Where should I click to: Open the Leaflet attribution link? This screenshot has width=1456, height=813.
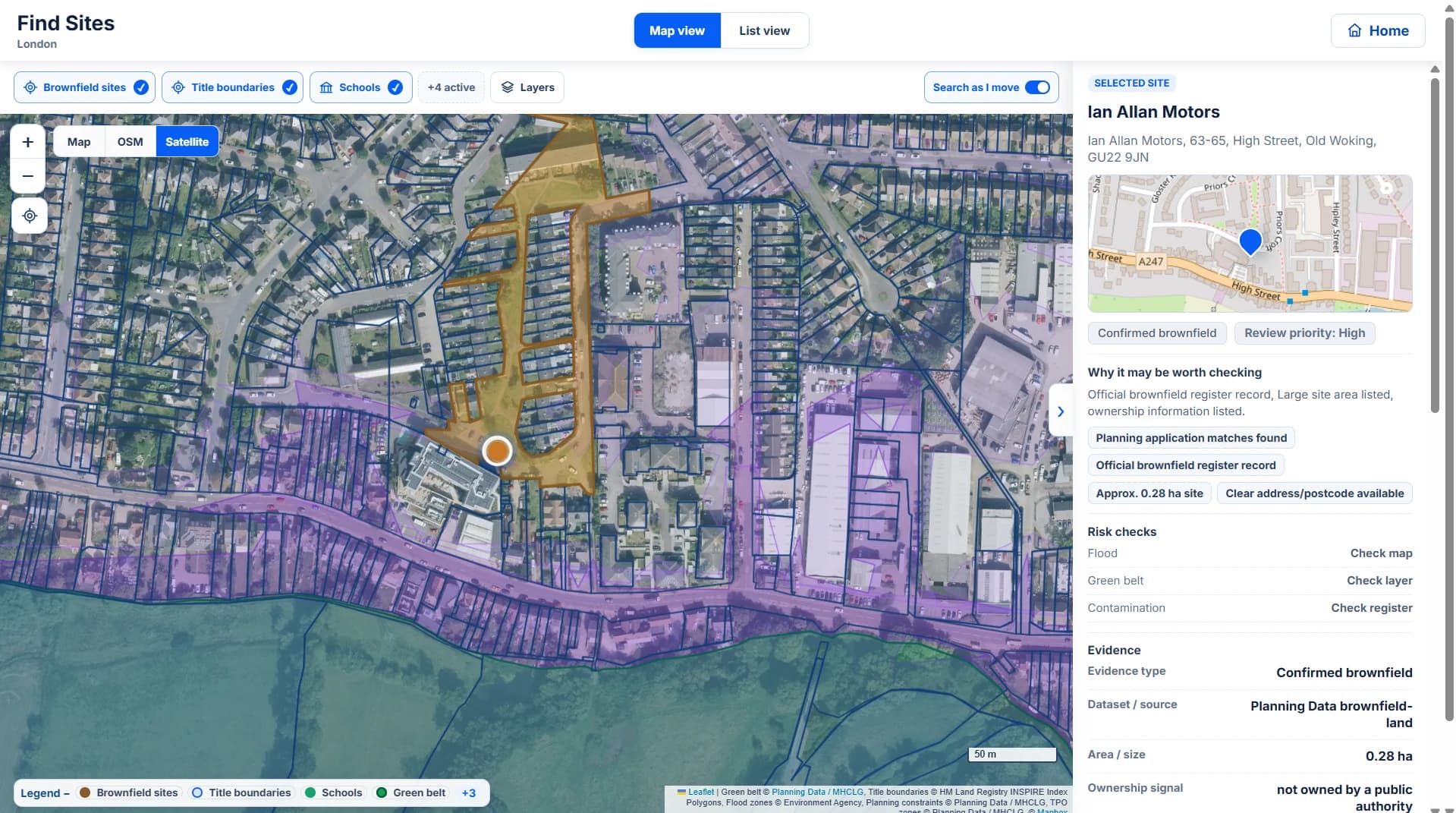(x=700, y=792)
